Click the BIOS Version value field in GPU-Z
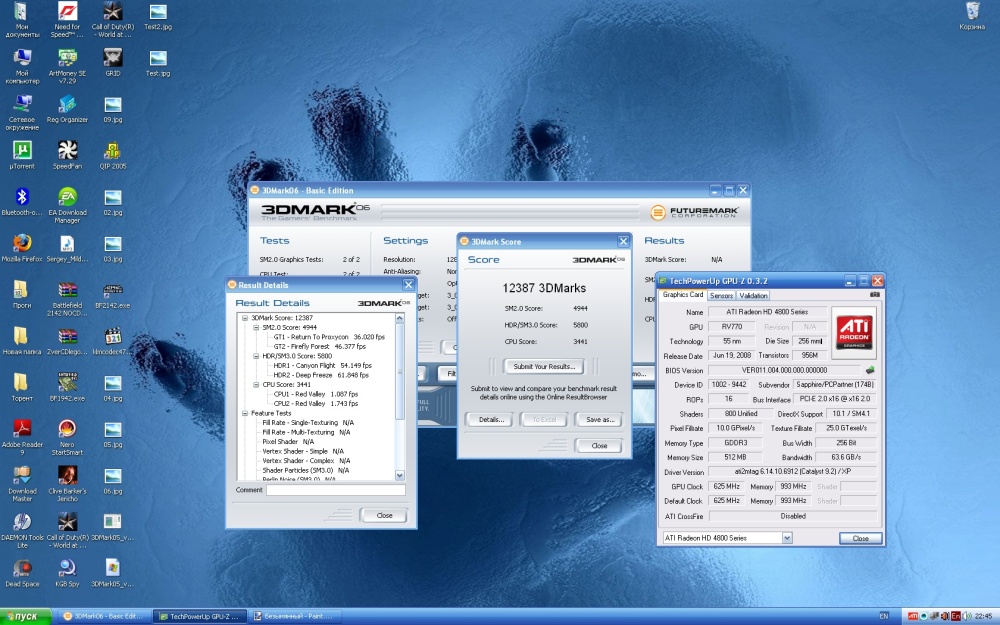The height and width of the screenshot is (625, 1000). point(784,370)
